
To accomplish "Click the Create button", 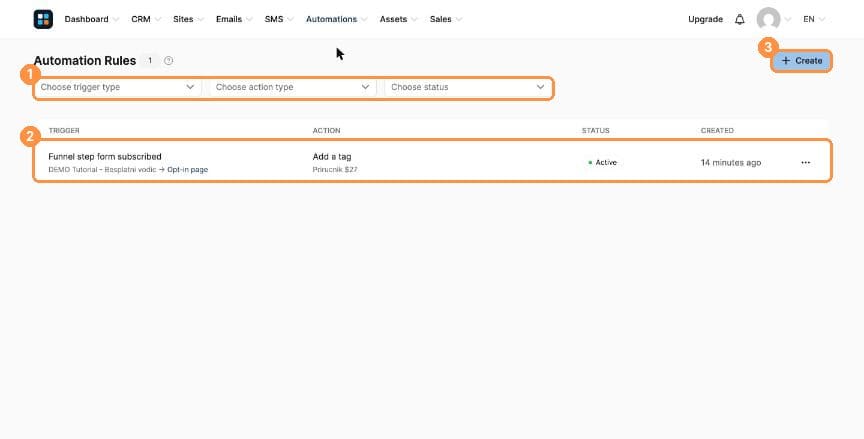I will 801,61.
